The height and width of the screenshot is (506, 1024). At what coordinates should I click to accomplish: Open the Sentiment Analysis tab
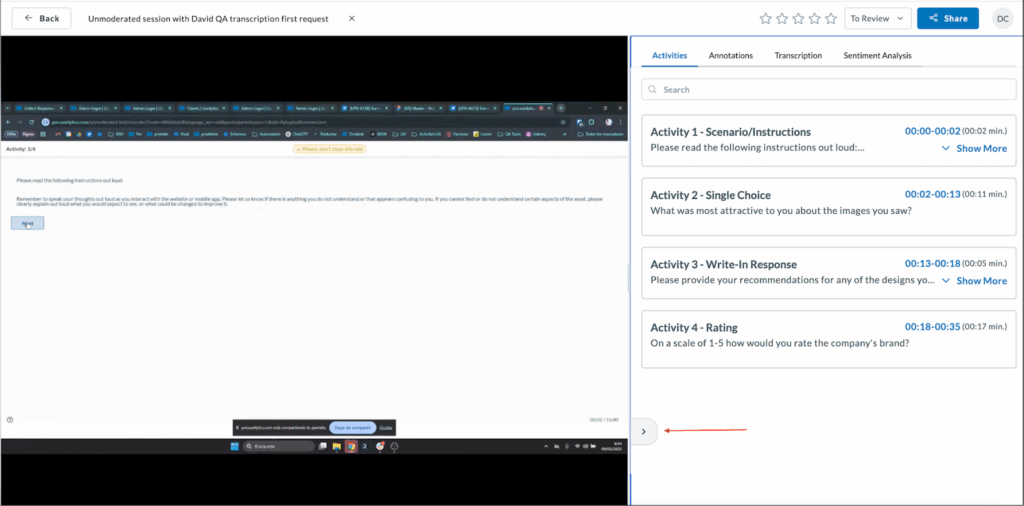tap(877, 56)
